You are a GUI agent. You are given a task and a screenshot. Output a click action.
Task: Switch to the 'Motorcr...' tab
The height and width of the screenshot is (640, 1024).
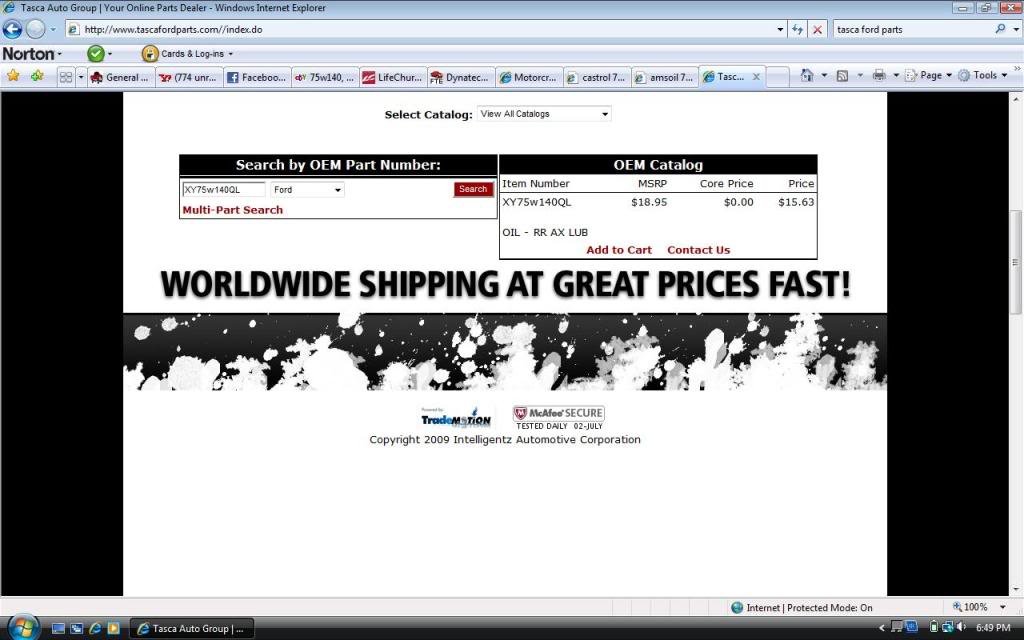point(528,77)
